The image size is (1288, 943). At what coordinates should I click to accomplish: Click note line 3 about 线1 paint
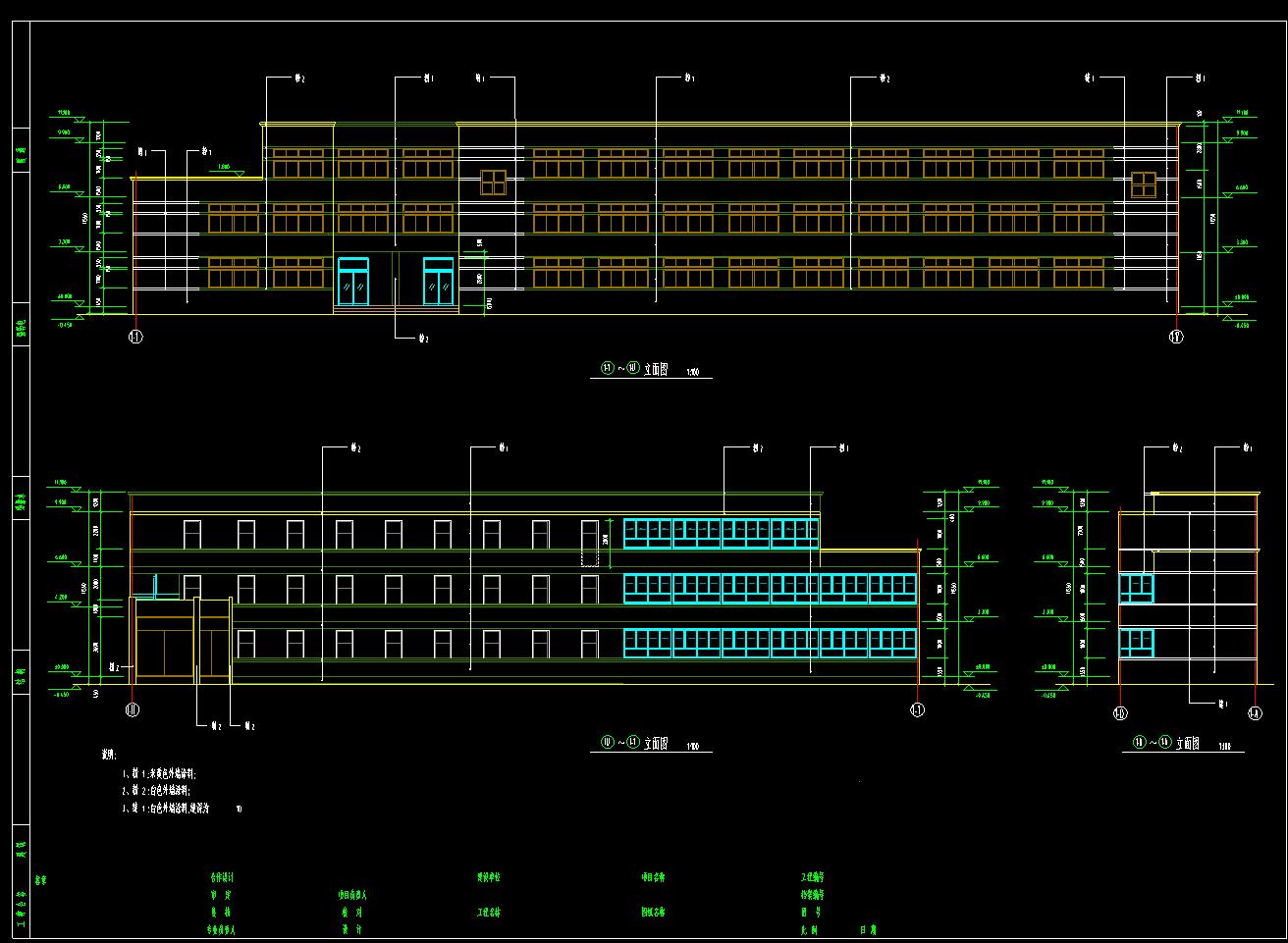[x=182, y=809]
